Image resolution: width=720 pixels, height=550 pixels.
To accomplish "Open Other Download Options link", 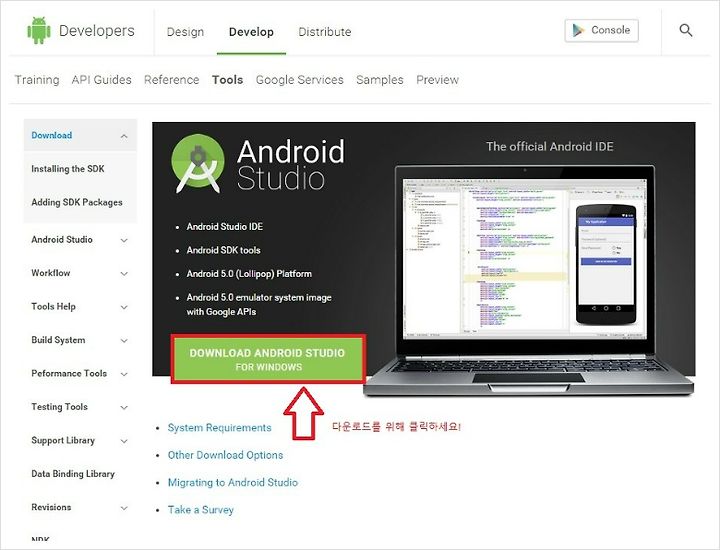I will [x=225, y=455].
